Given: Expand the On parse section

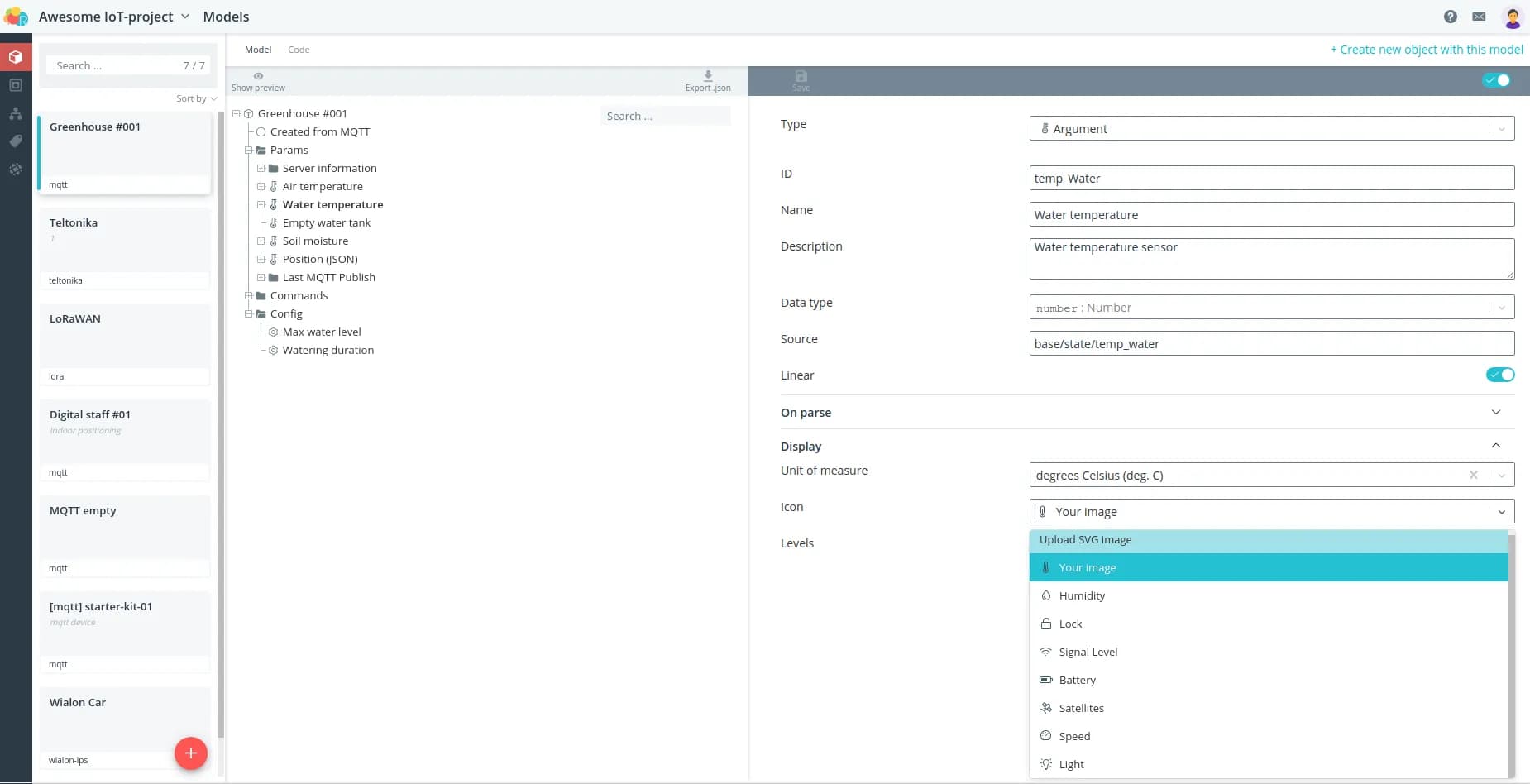Looking at the screenshot, I should pyautogui.click(x=1495, y=412).
